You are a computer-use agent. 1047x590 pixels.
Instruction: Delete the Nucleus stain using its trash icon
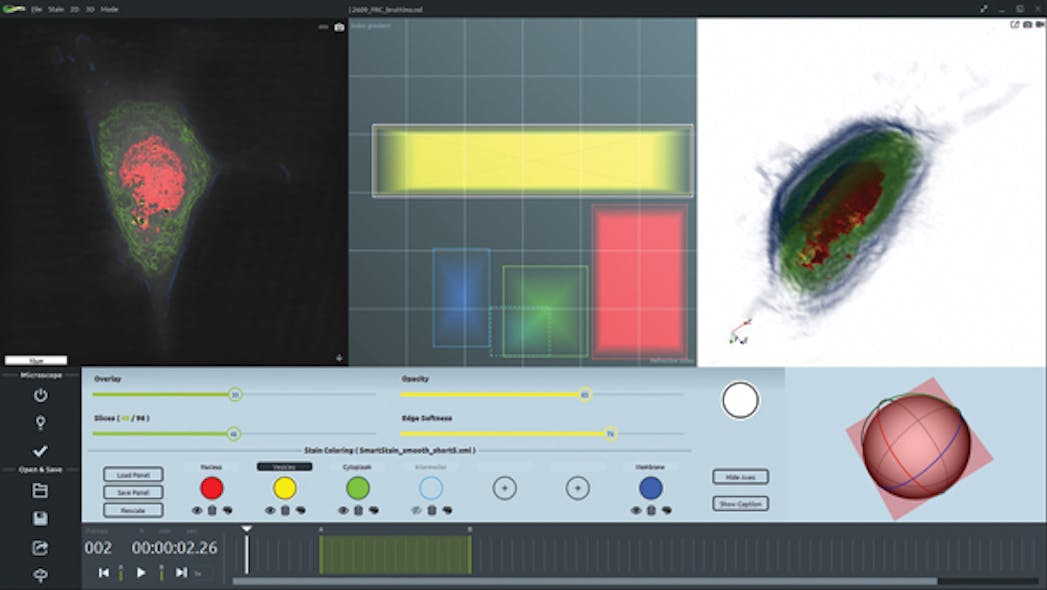211,508
